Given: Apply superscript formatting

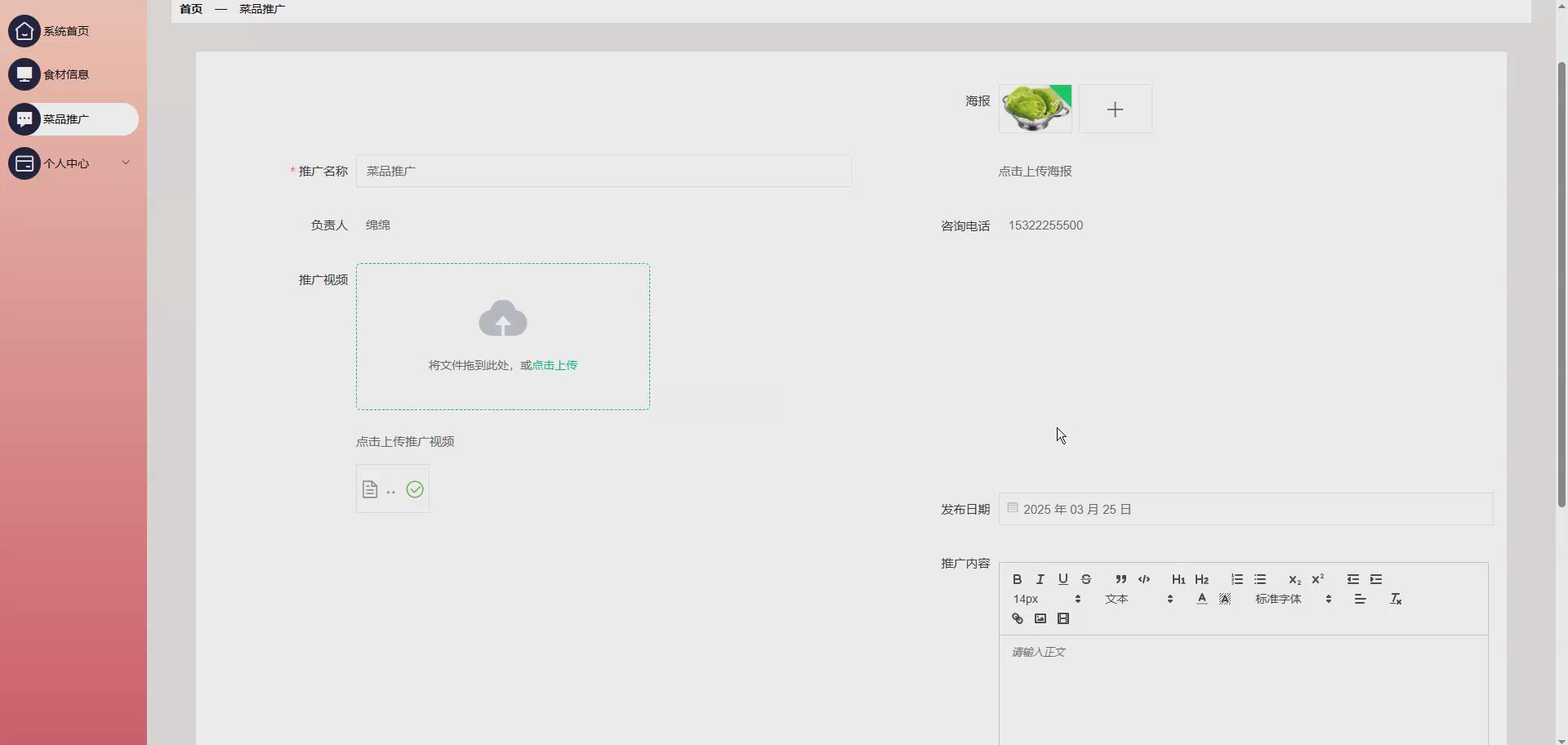Looking at the screenshot, I should tap(1317, 578).
